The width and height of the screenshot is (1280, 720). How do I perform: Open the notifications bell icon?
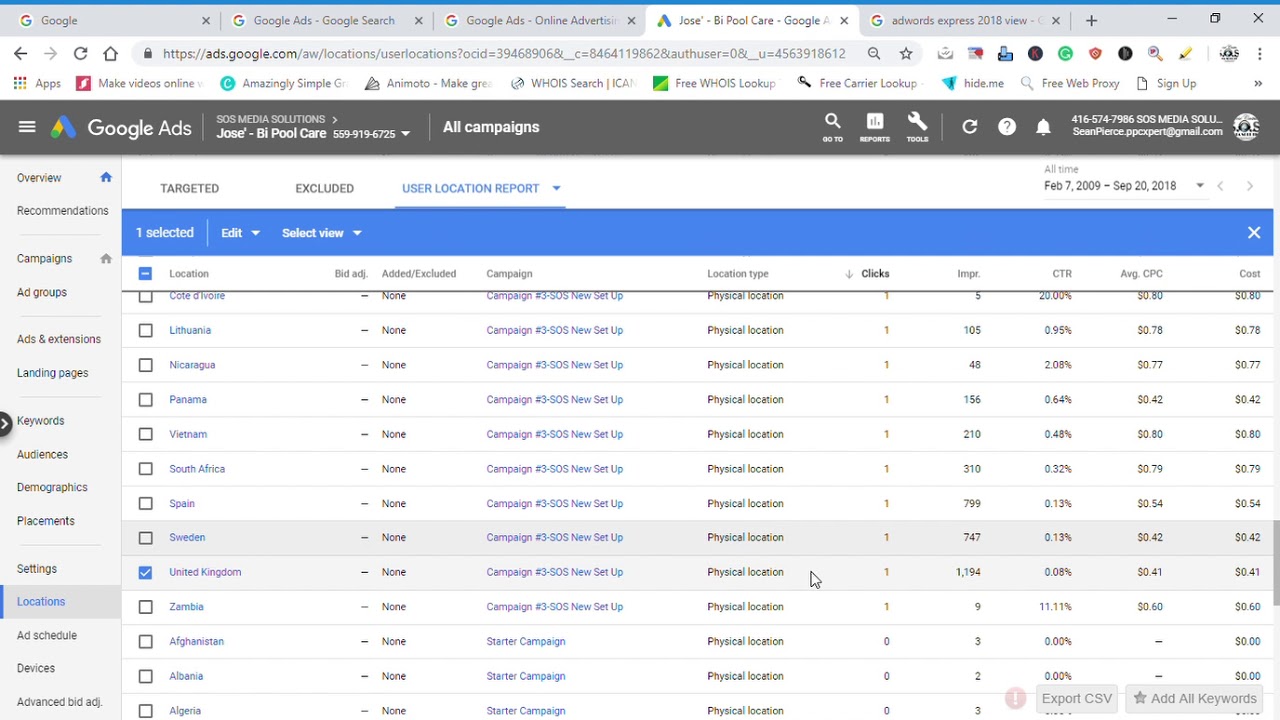1043,127
